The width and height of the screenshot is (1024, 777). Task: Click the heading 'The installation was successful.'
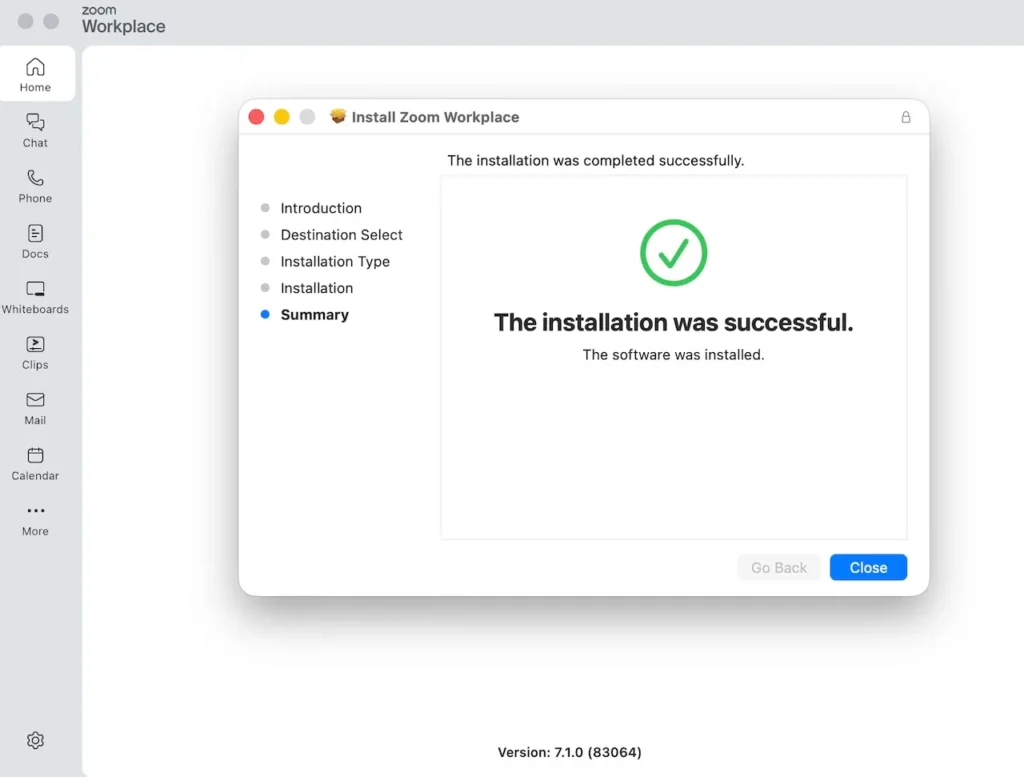pyautogui.click(x=673, y=323)
